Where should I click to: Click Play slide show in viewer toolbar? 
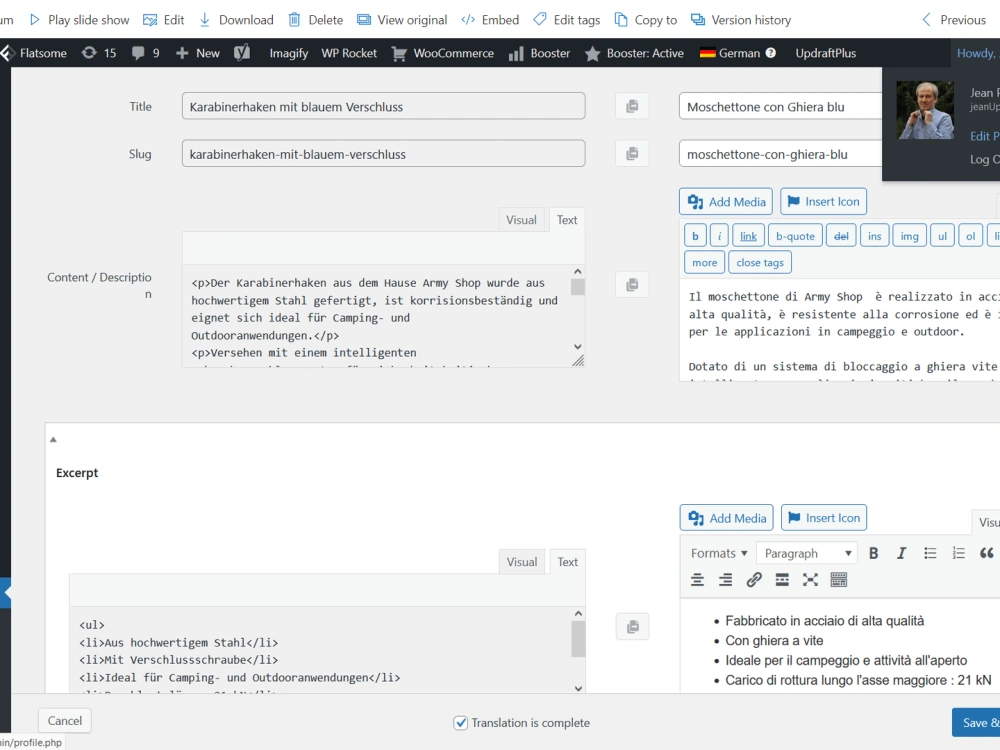(79, 20)
